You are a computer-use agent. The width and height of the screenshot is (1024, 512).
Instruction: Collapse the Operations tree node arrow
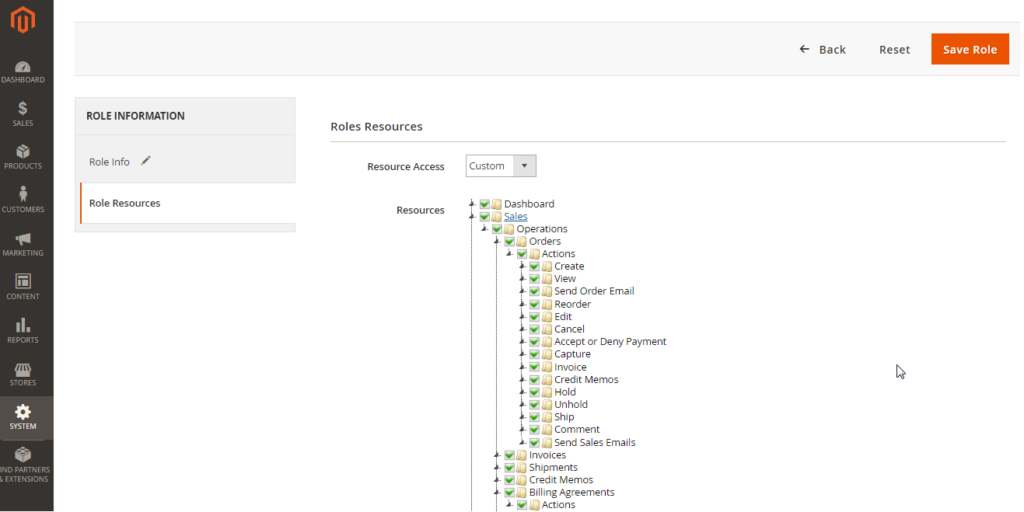point(485,229)
